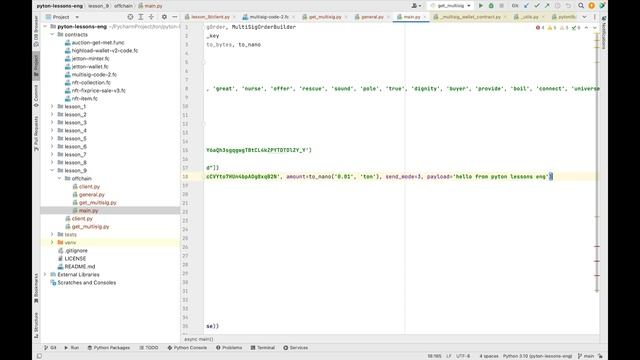The width and height of the screenshot is (640, 360).
Task: Open JetBrains Toolbox icon at toolbar end
Action: [602, 6]
